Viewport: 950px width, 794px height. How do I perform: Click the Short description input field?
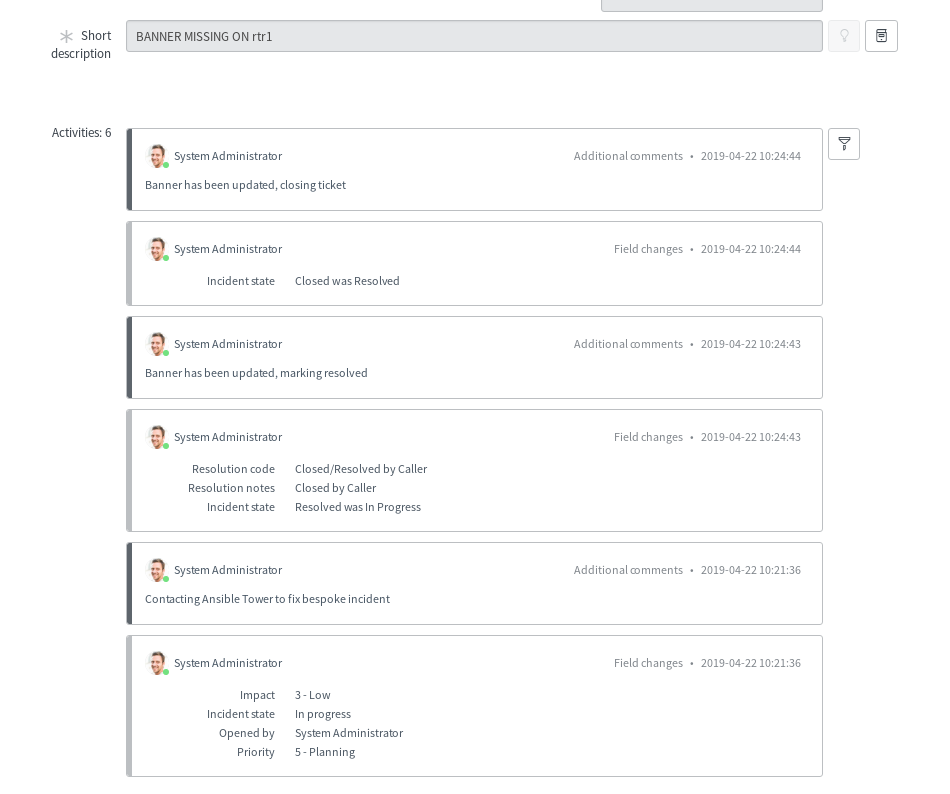pos(474,37)
